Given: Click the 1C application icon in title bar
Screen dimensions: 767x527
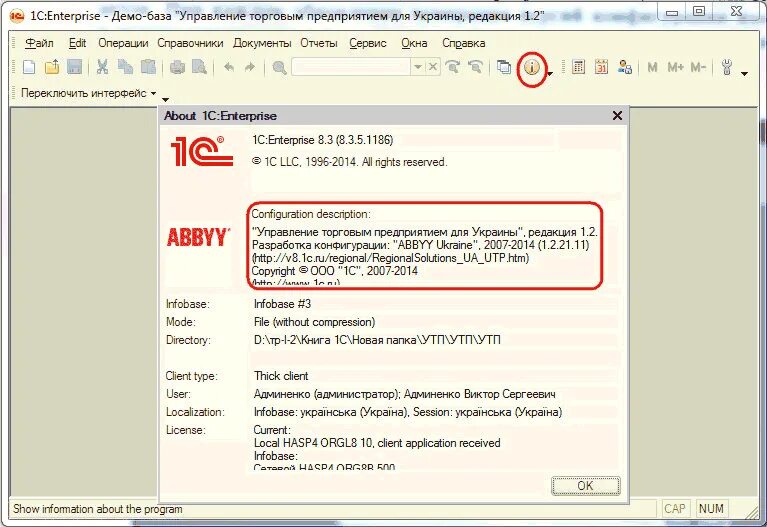Looking at the screenshot, I should tap(17, 16).
